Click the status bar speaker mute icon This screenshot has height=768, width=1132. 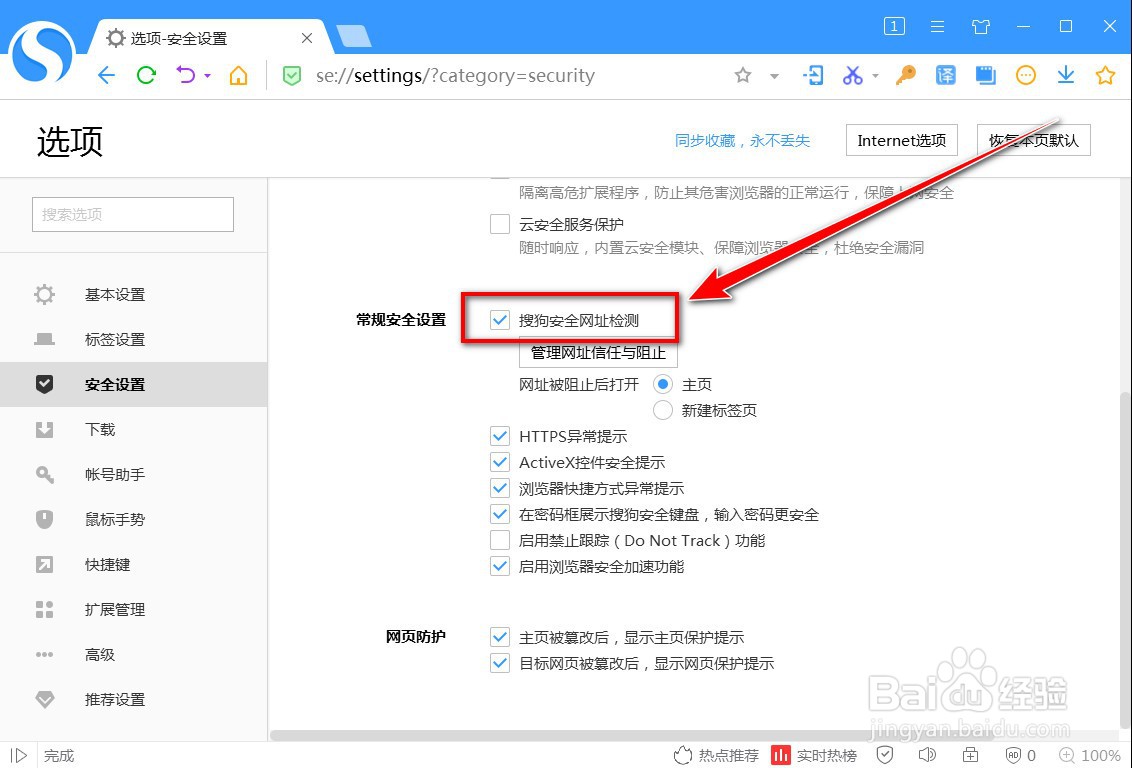pyautogui.click(x=927, y=755)
